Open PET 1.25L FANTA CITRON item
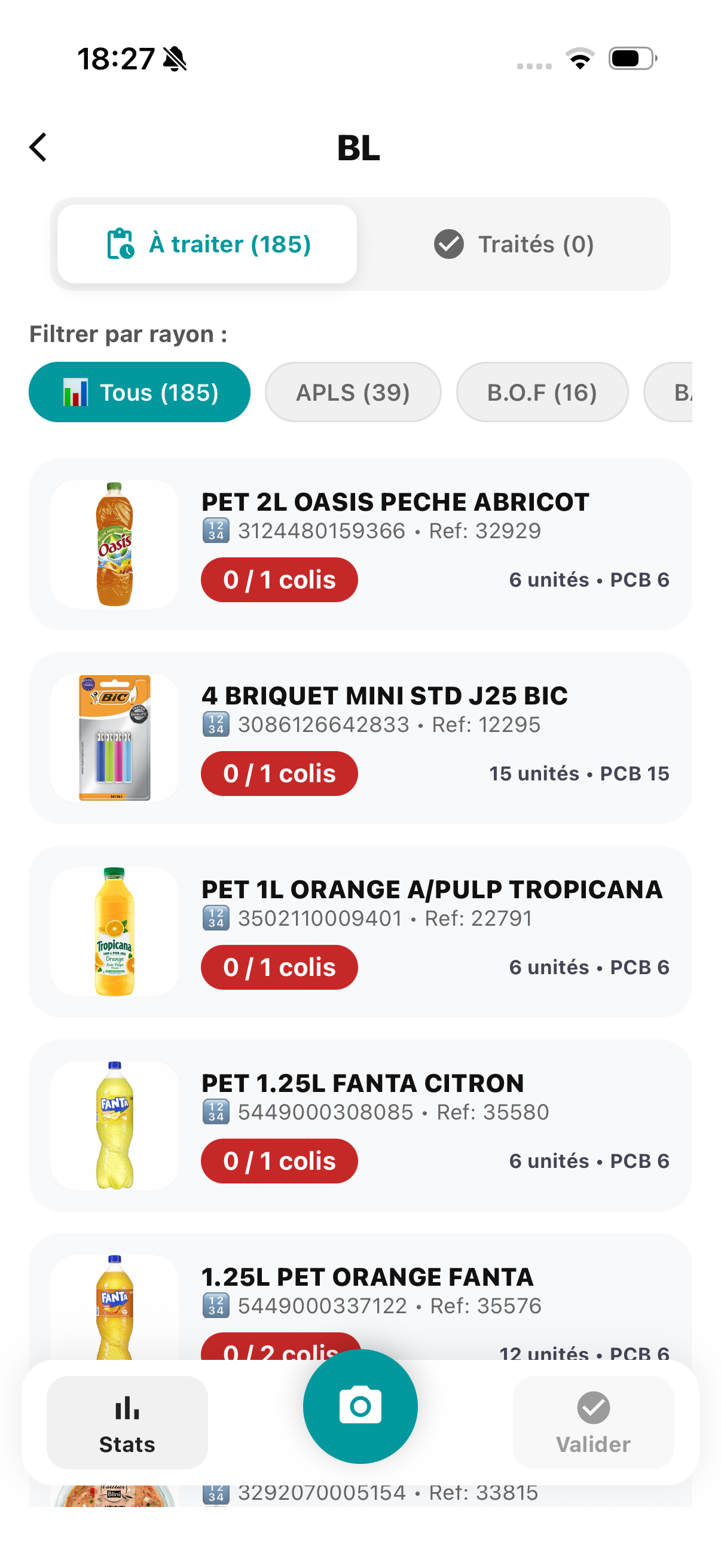Image resolution: width=721 pixels, height=1568 pixels. click(x=360, y=1125)
